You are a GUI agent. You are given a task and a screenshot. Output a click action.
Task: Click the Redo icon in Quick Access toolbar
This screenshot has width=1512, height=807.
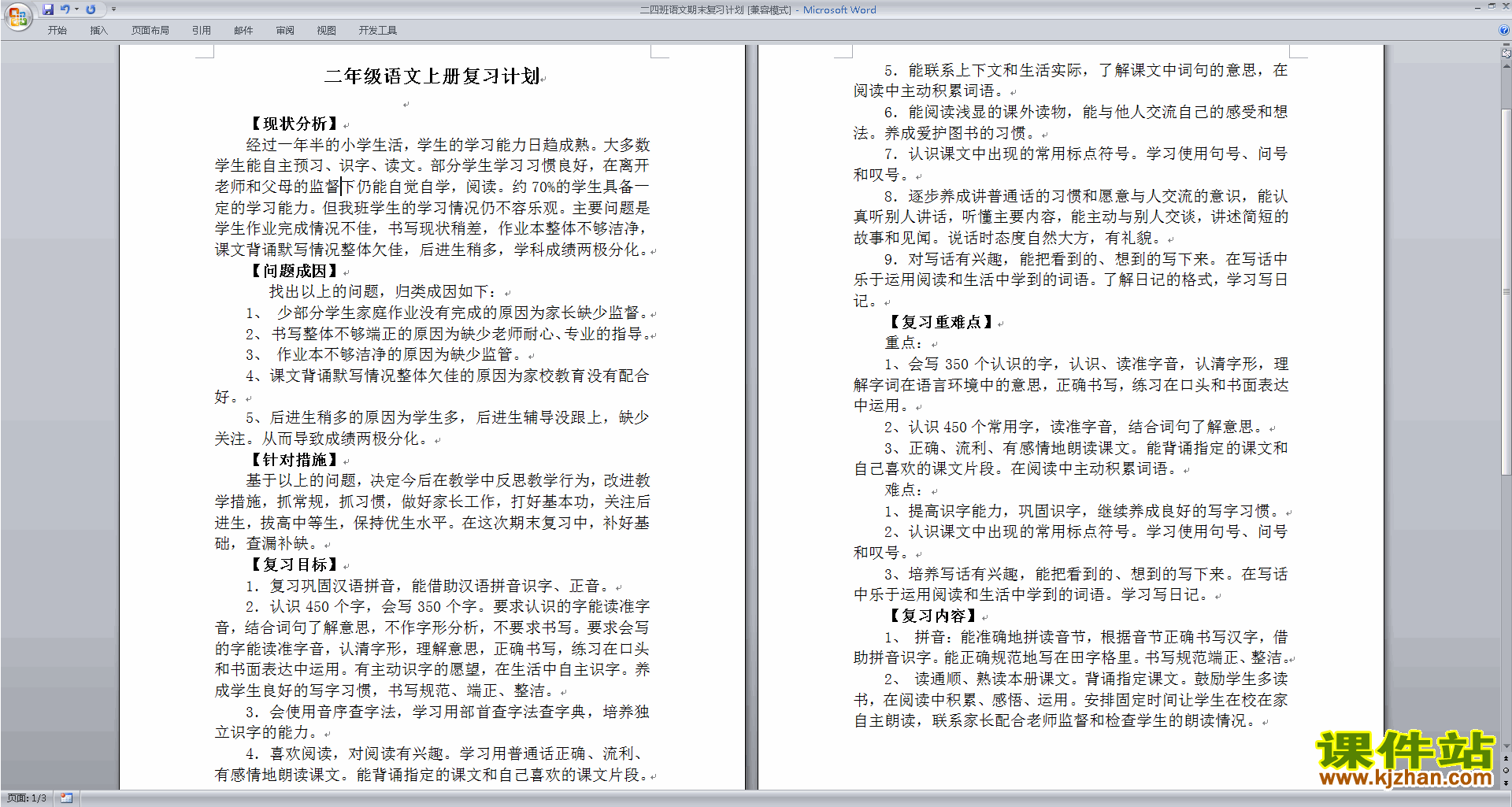point(91,9)
